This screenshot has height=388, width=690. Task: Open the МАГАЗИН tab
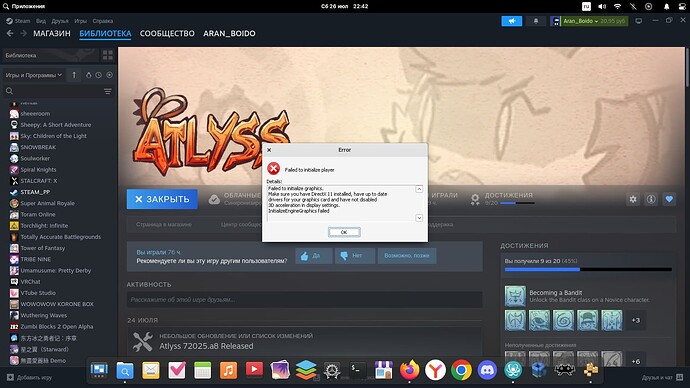[52, 33]
